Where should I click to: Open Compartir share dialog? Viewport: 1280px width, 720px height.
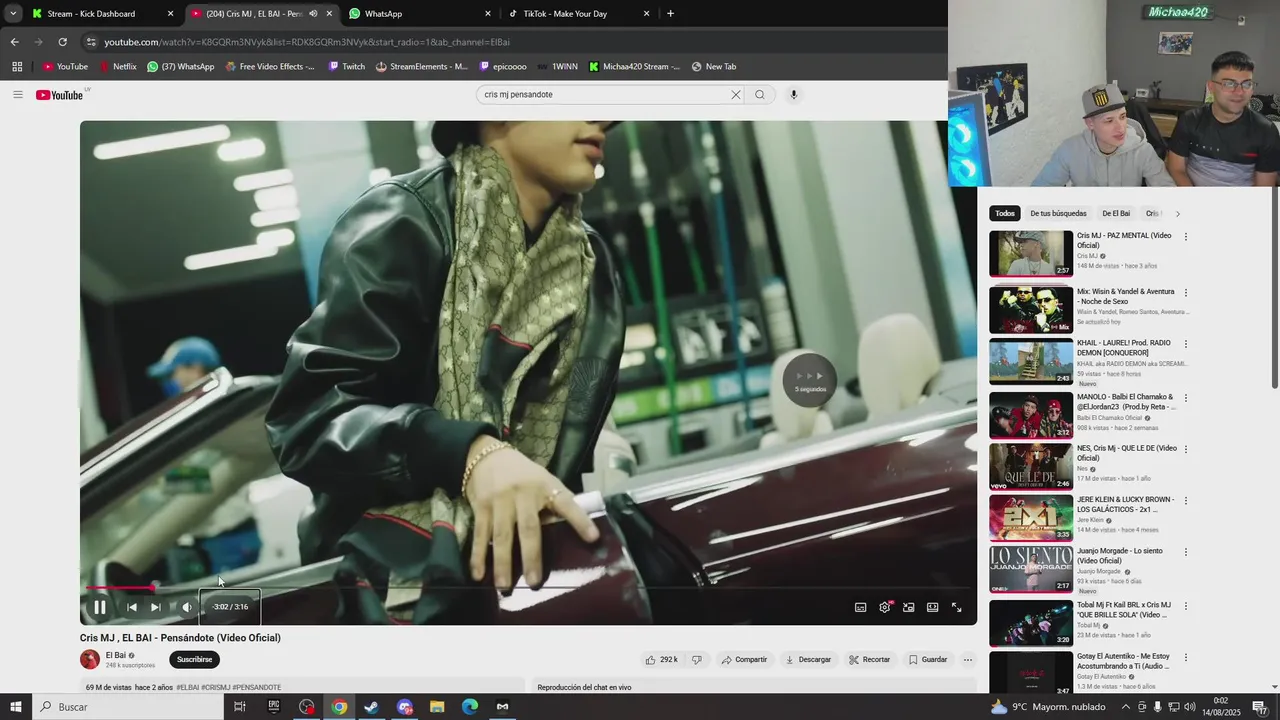point(745,660)
